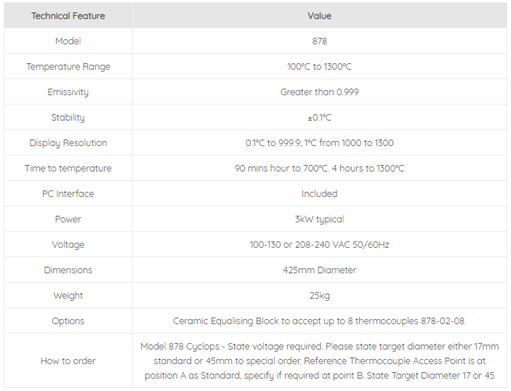
Task: Select the How to order label
Action: pyautogui.click(x=68, y=361)
